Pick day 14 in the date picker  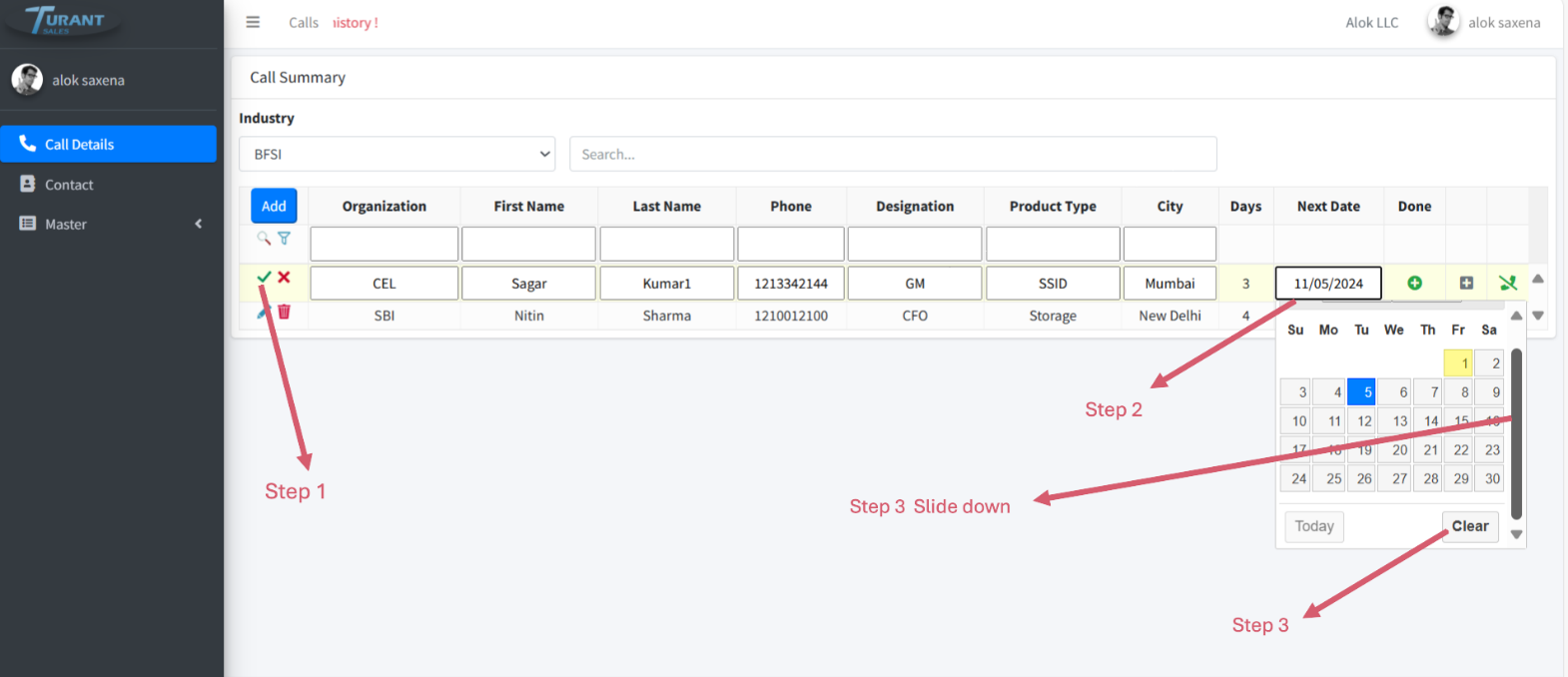(x=1430, y=421)
